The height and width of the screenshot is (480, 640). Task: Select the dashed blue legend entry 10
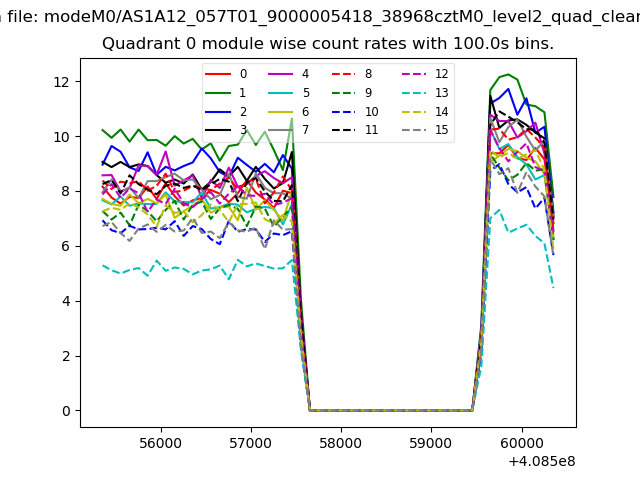click(x=342, y=112)
